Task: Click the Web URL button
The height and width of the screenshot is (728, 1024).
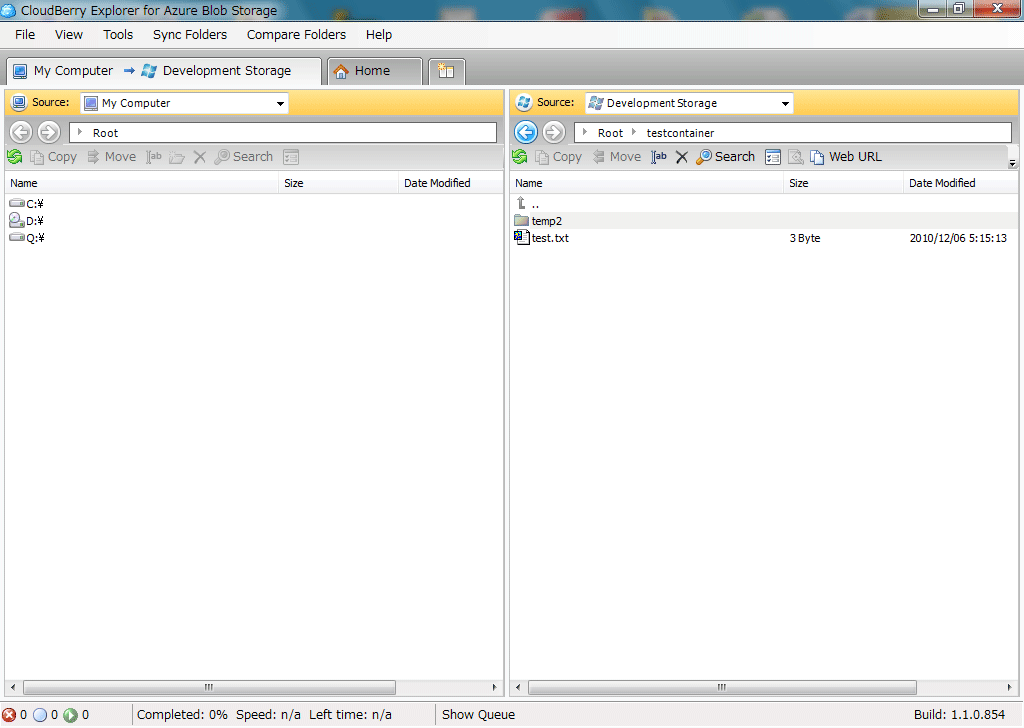Action: [x=846, y=157]
